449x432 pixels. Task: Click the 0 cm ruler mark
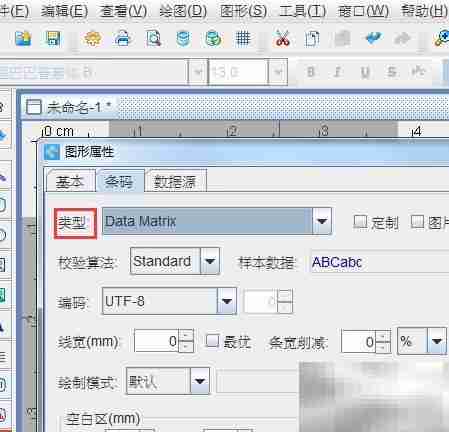[x=59, y=131]
